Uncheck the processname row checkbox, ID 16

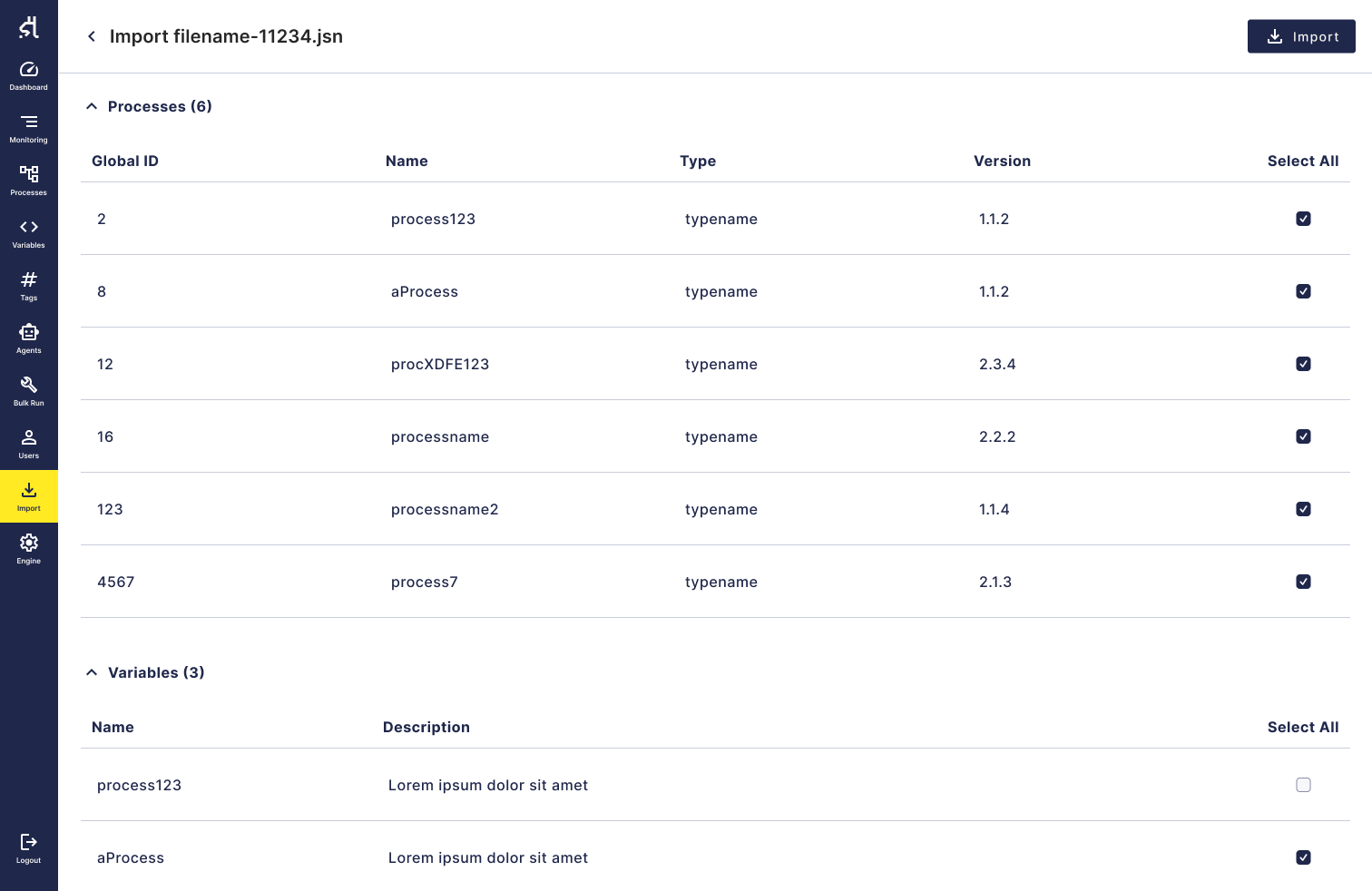(1303, 436)
